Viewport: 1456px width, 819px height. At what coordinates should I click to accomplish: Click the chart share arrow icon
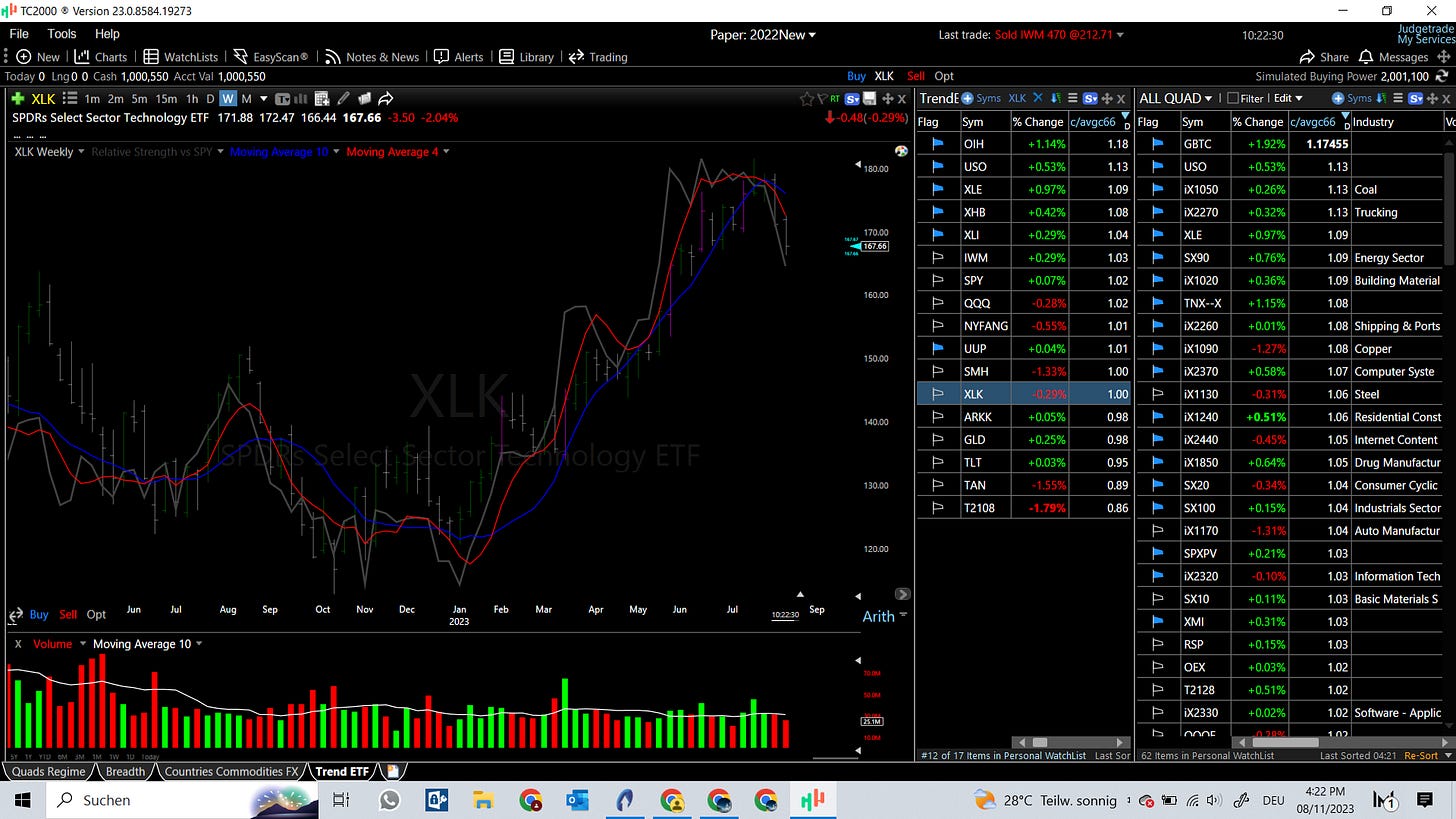pyautogui.click(x=385, y=98)
